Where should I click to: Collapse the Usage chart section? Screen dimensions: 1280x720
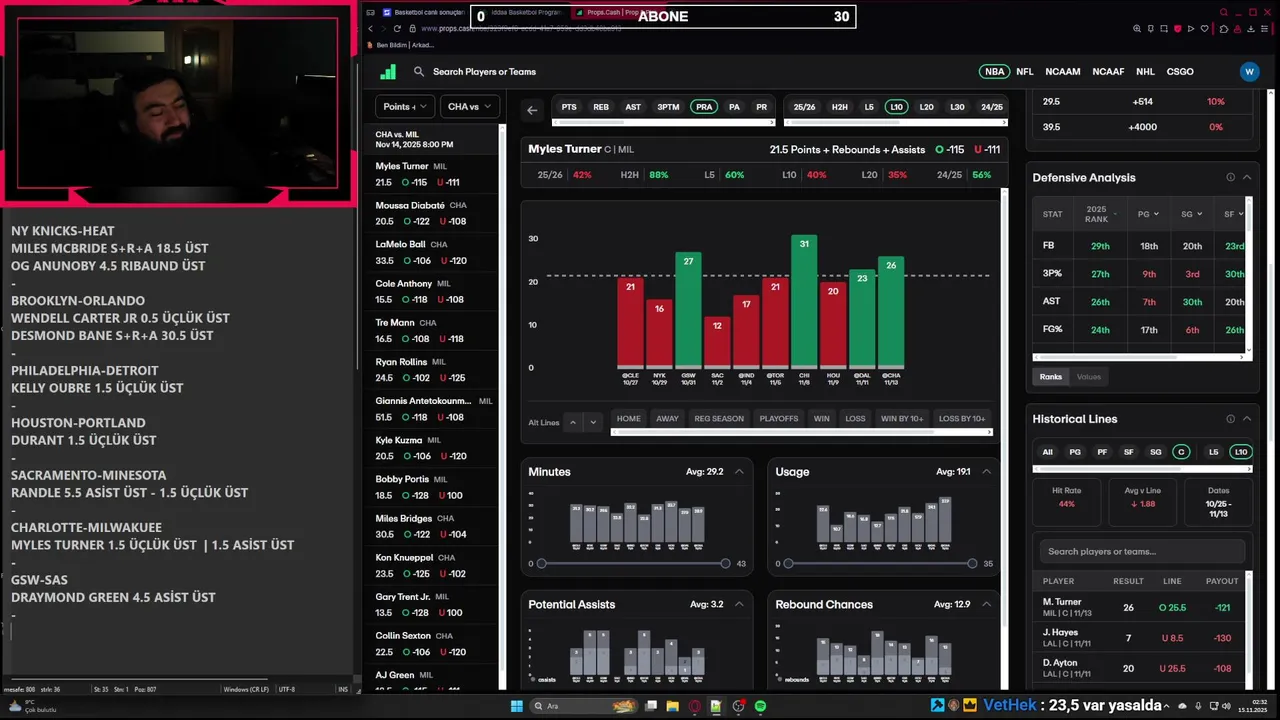click(986, 472)
